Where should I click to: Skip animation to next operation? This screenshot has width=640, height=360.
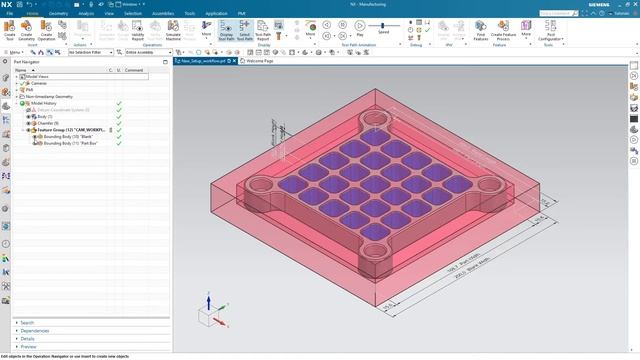click(x=342, y=36)
